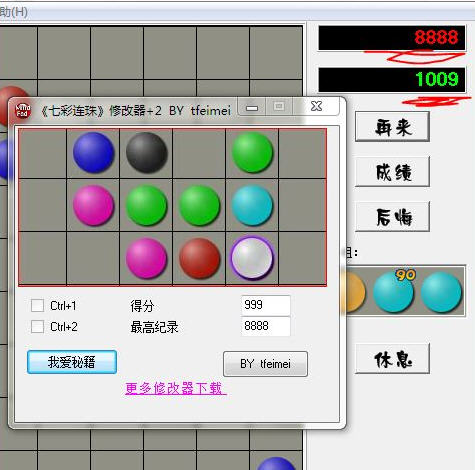475x470 pixels.
Task: Click the green ball in top row
Action: point(252,153)
